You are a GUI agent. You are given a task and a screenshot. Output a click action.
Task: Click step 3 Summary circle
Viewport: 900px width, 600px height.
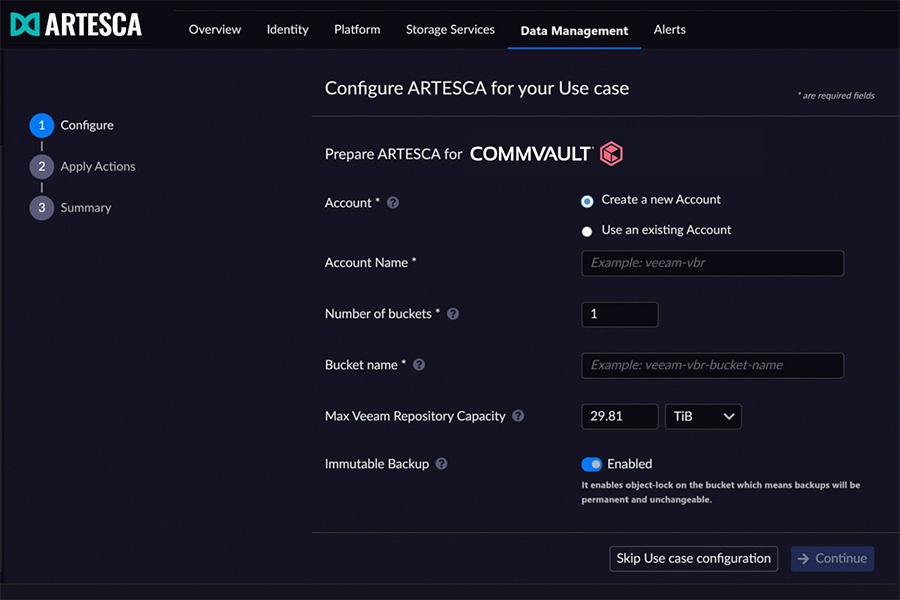41,208
